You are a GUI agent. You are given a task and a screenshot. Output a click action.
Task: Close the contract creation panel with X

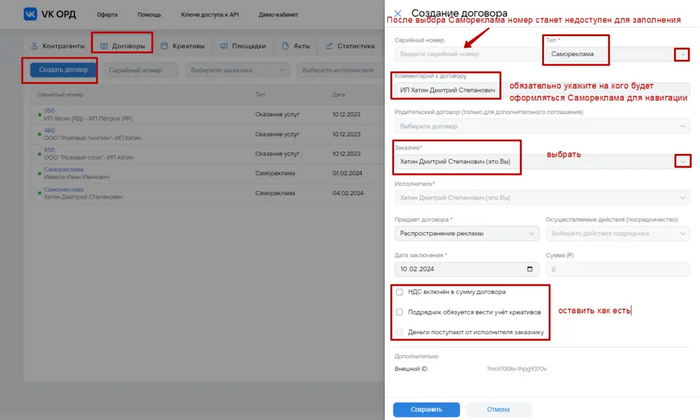coord(398,13)
